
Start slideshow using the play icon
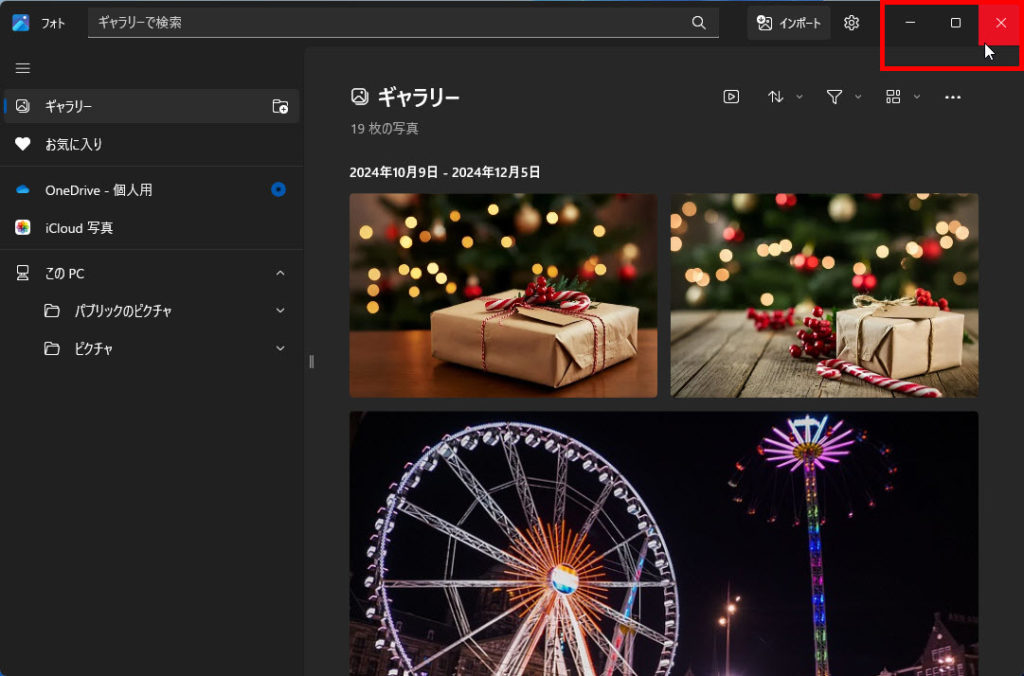(x=731, y=97)
